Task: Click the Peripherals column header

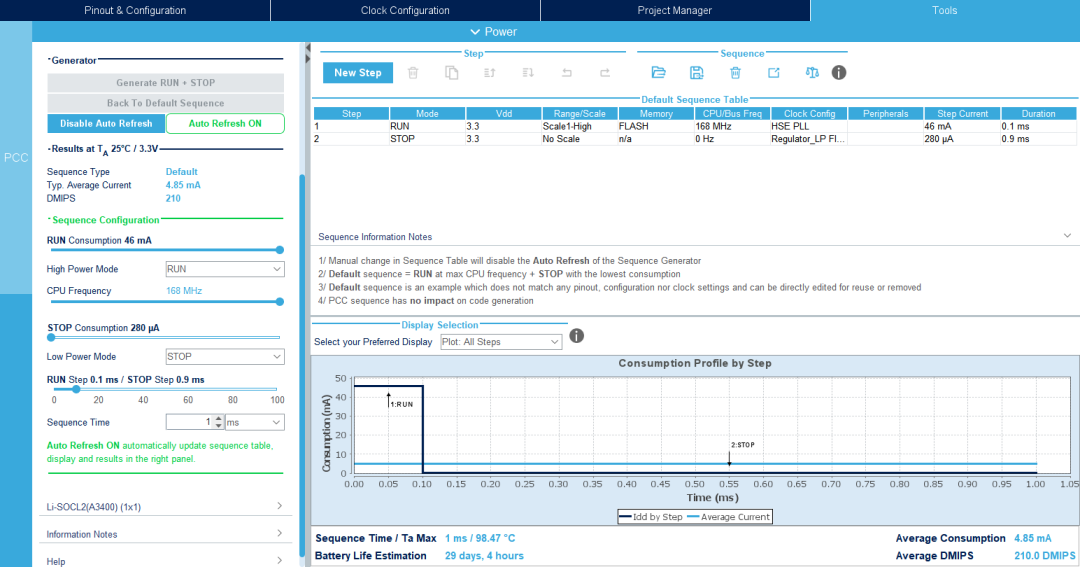Action: 886,114
